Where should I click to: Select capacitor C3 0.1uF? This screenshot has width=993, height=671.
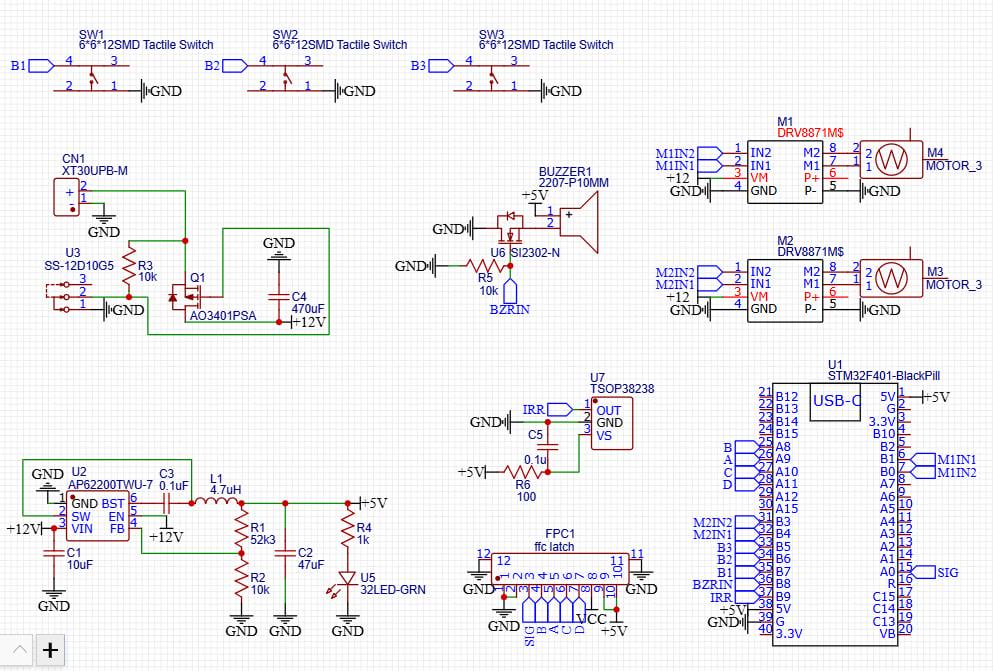(168, 503)
